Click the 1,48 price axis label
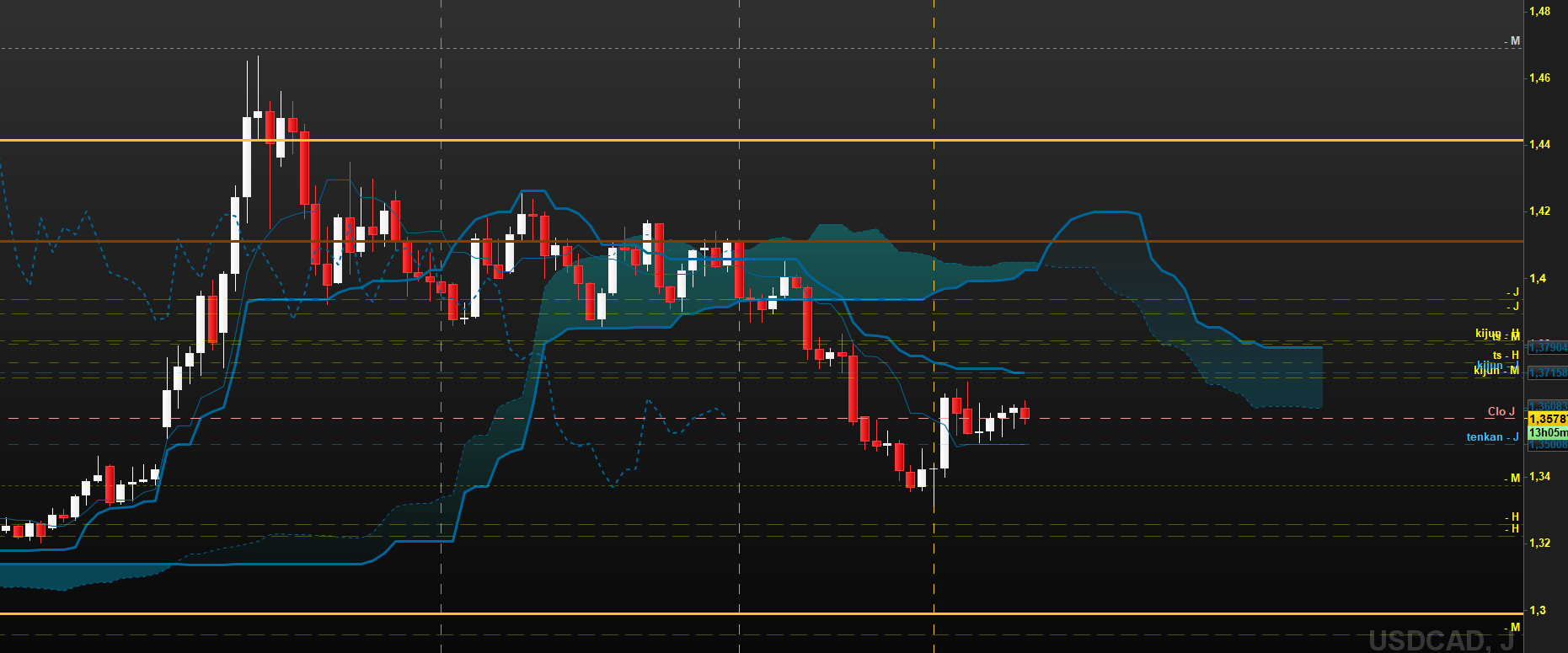Viewport: 1568px width, 653px height. (x=1539, y=12)
